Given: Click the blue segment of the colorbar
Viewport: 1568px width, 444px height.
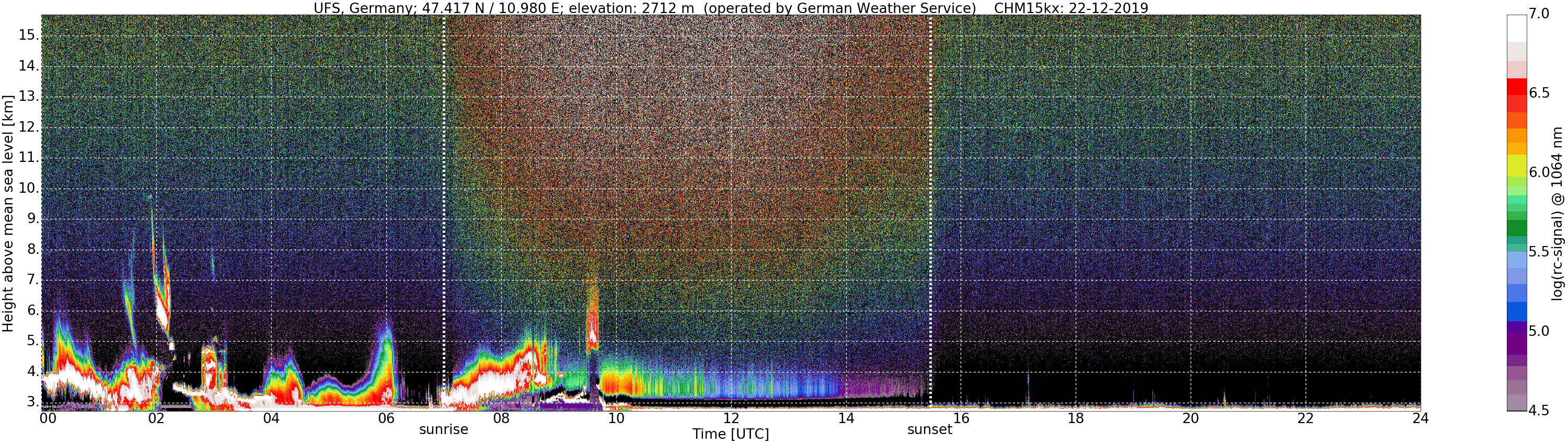Looking at the screenshot, I should (1517, 311).
